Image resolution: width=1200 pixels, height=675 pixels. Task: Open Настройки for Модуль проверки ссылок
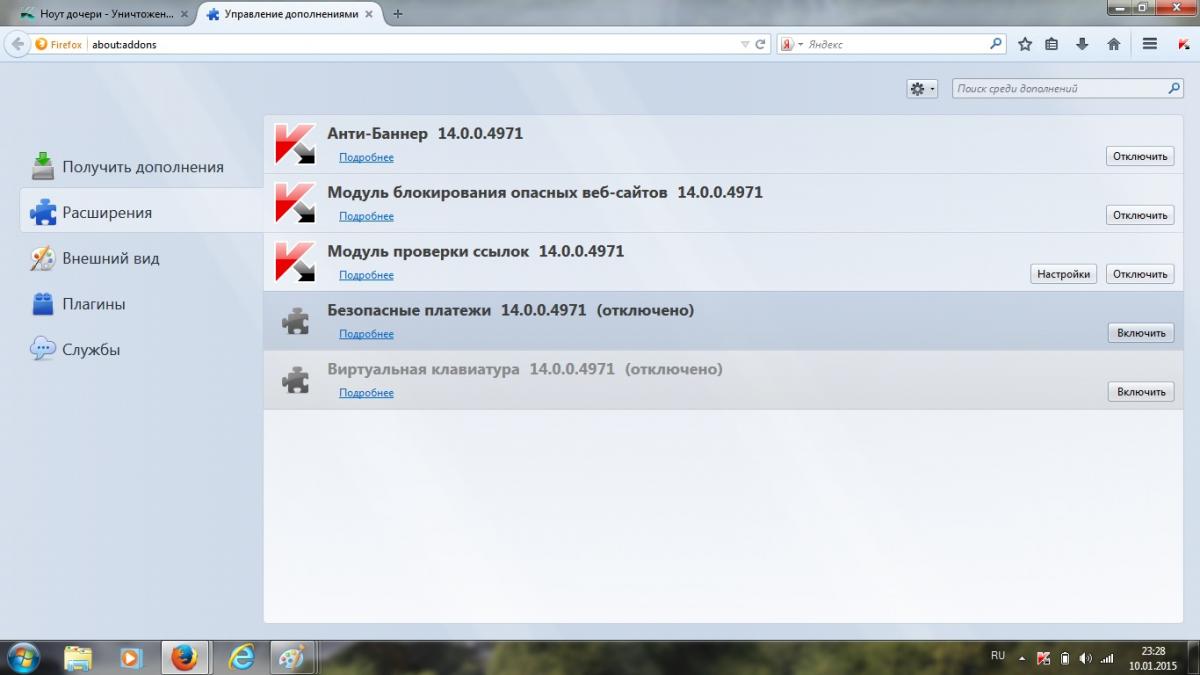coord(1064,274)
